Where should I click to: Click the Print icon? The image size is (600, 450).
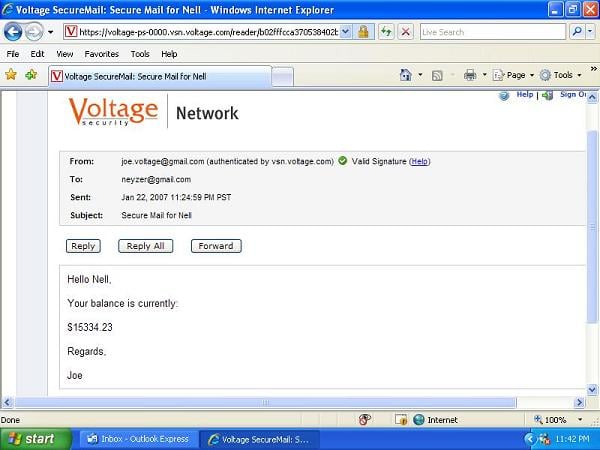point(470,75)
